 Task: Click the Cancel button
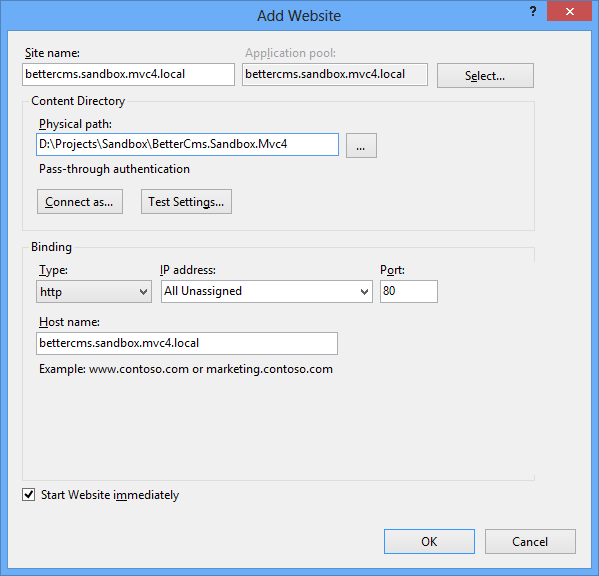point(530,541)
